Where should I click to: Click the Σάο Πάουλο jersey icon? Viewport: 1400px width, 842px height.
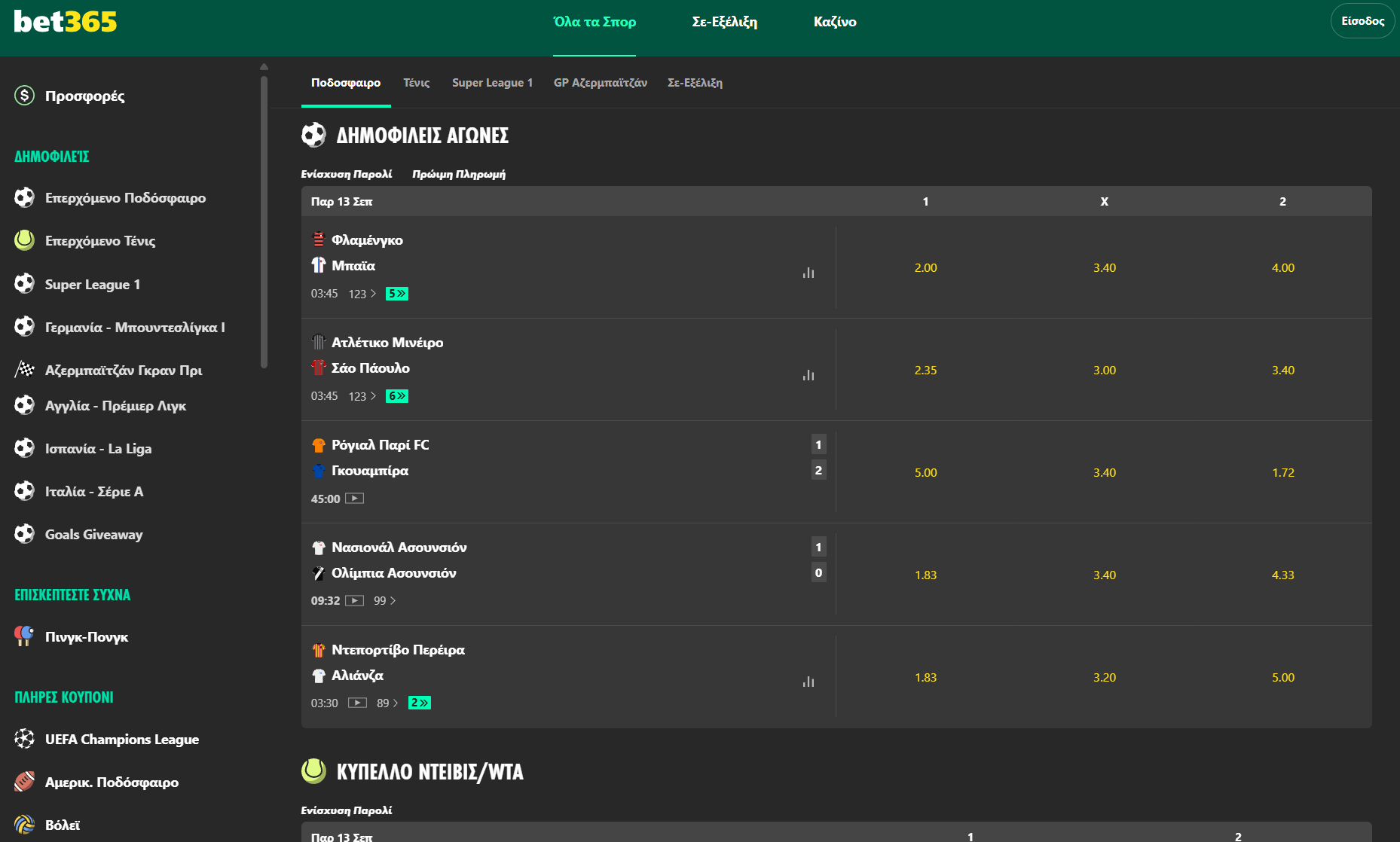(319, 368)
